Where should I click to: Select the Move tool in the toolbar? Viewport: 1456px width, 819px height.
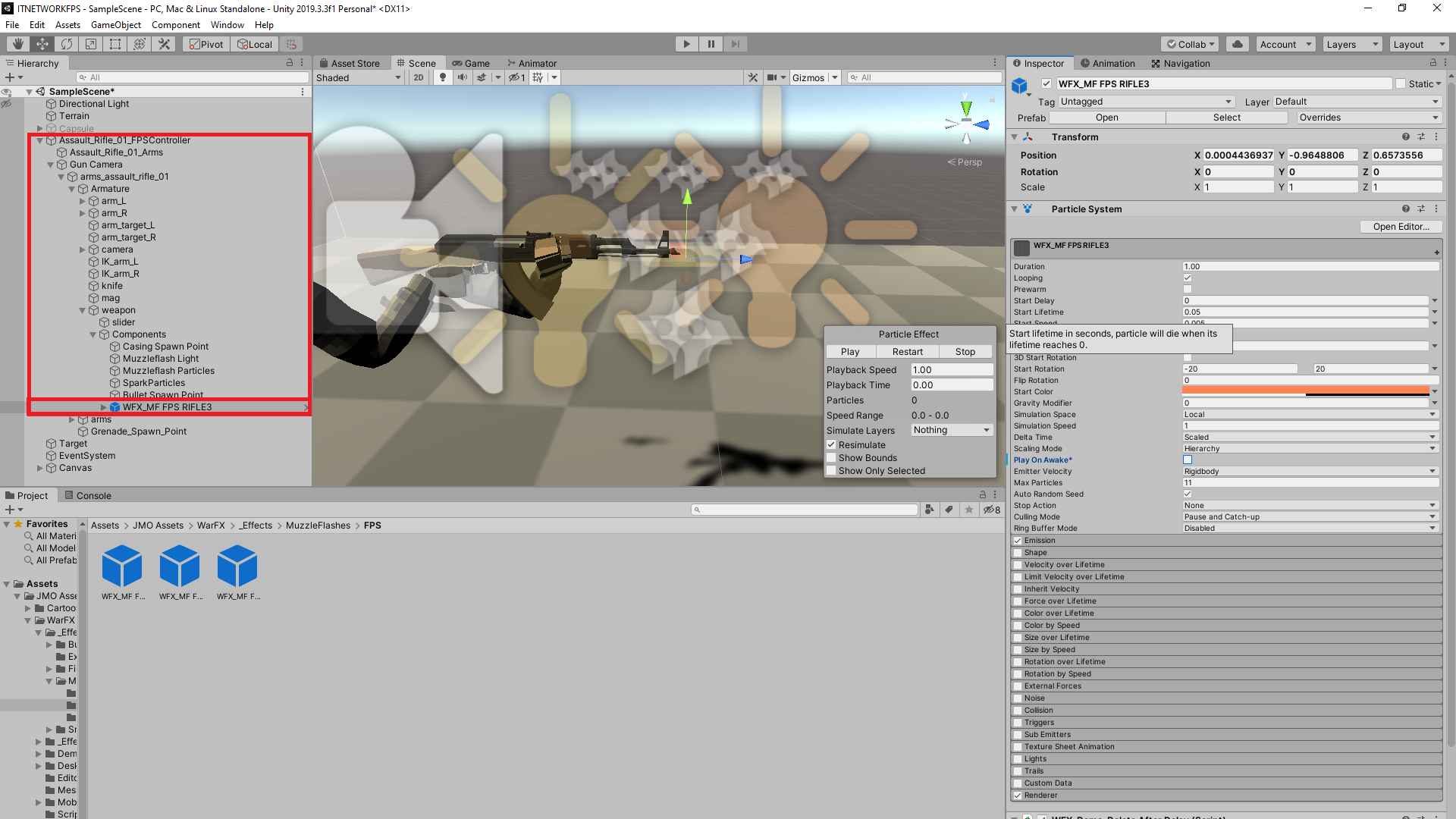click(x=42, y=43)
